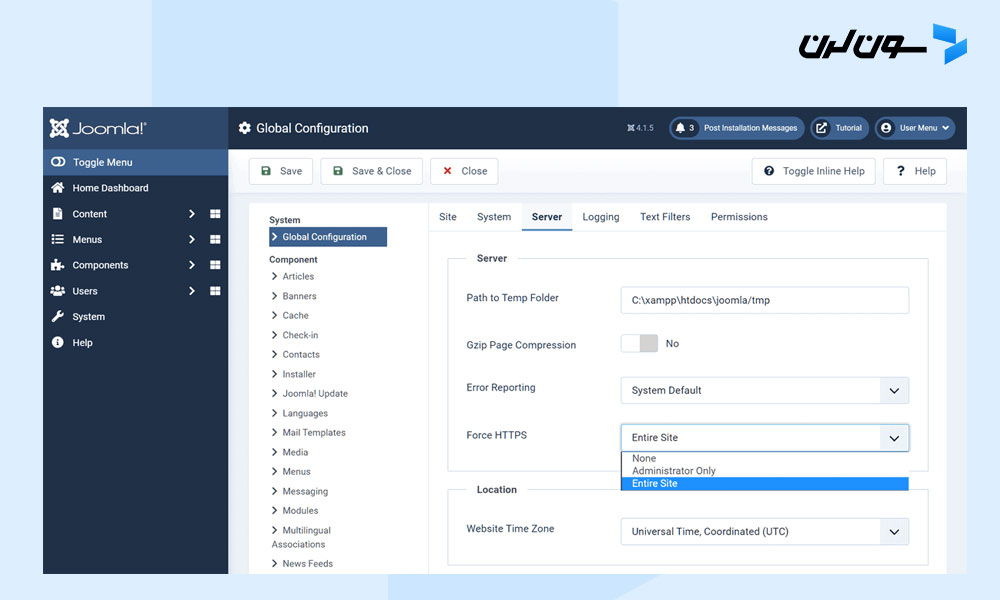
Task: Expand the Components submenu chevron
Action: 191,265
